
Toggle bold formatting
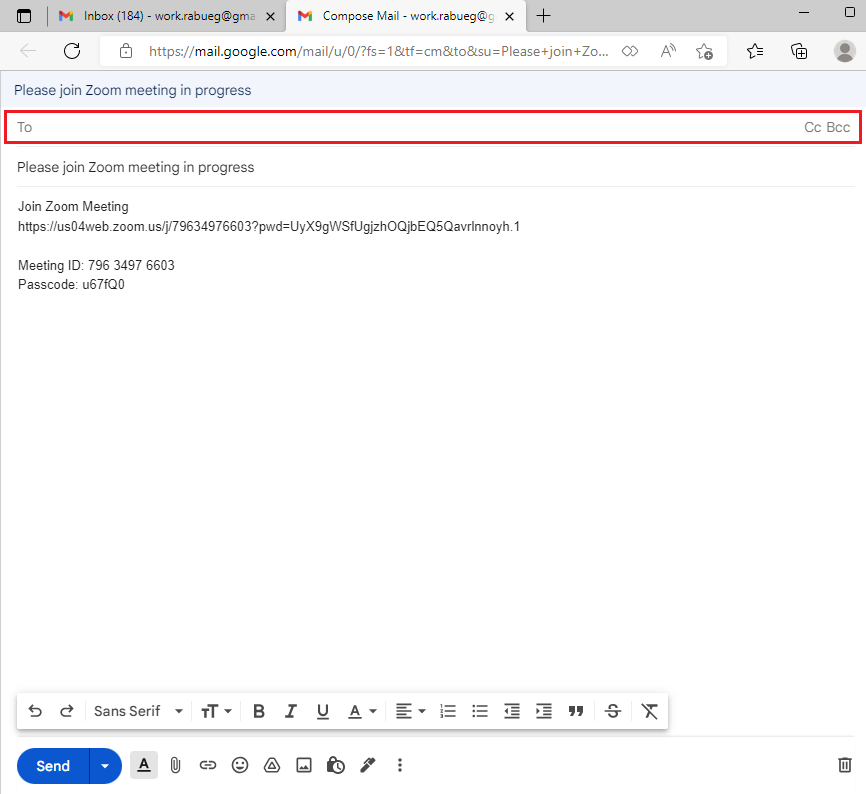pyautogui.click(x=258, y=711)
